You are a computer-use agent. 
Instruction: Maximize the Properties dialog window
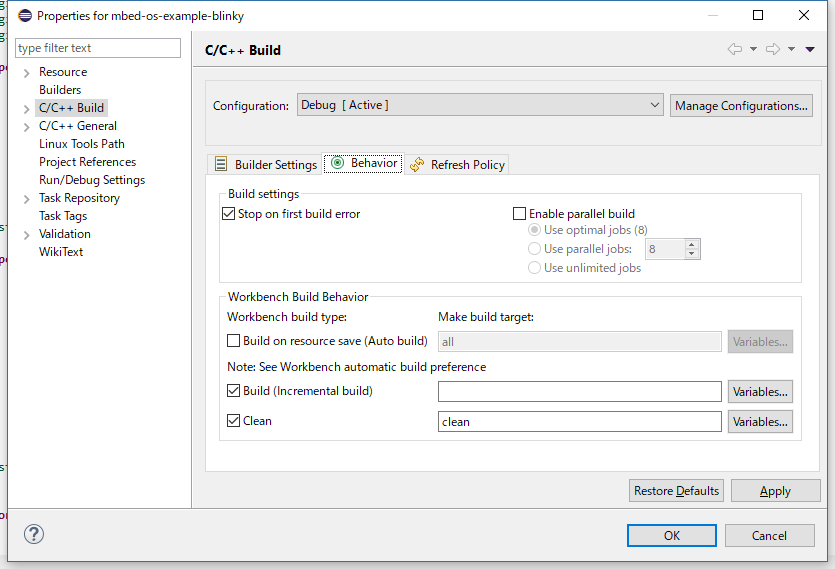pos(758,15)
